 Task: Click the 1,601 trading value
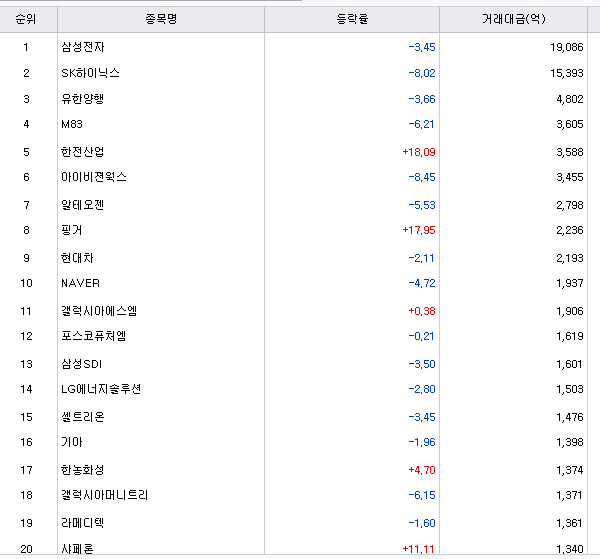point(569,364)
